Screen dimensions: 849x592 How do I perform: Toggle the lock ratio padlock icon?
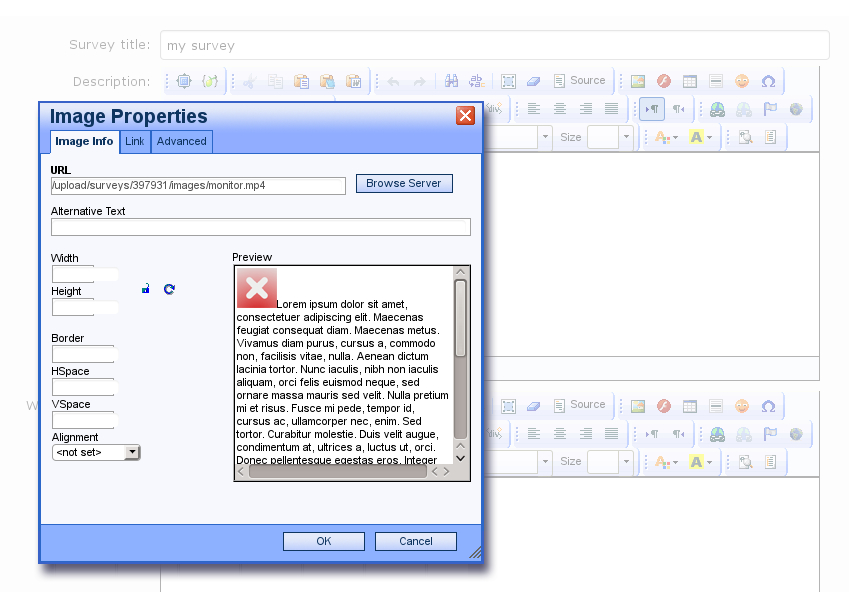pyautogui.click(x=146, y=289)
